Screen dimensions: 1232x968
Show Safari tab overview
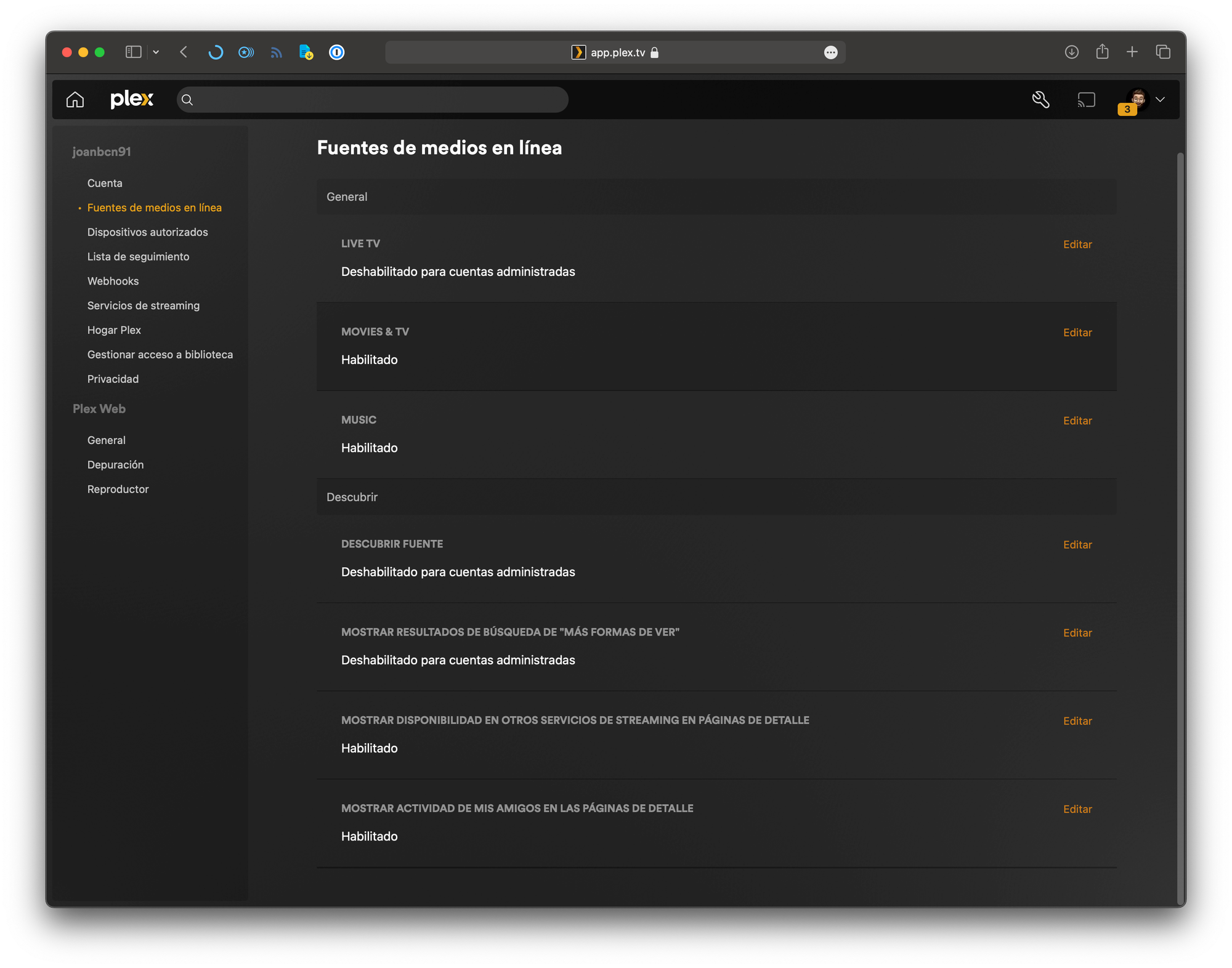pyautogui.click(x=1163, y=52)
